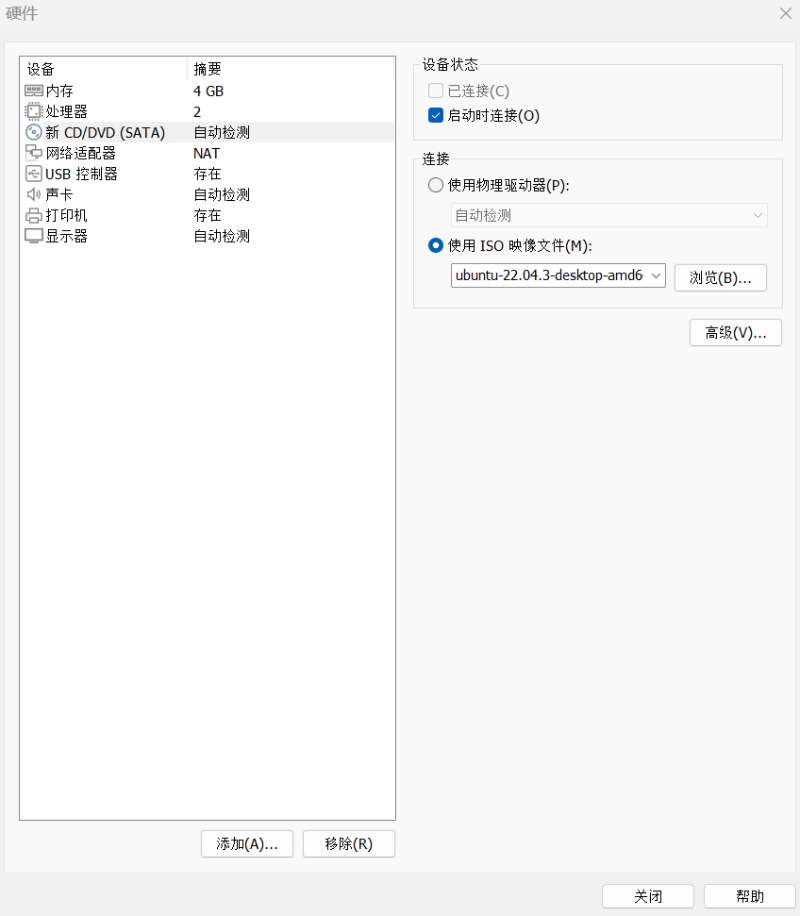Image resolution: width=800 pixels, height=916 pixels.
Task: Uncheck 启动时连接(O) connect at power on
Action: (x=435, y=115)
